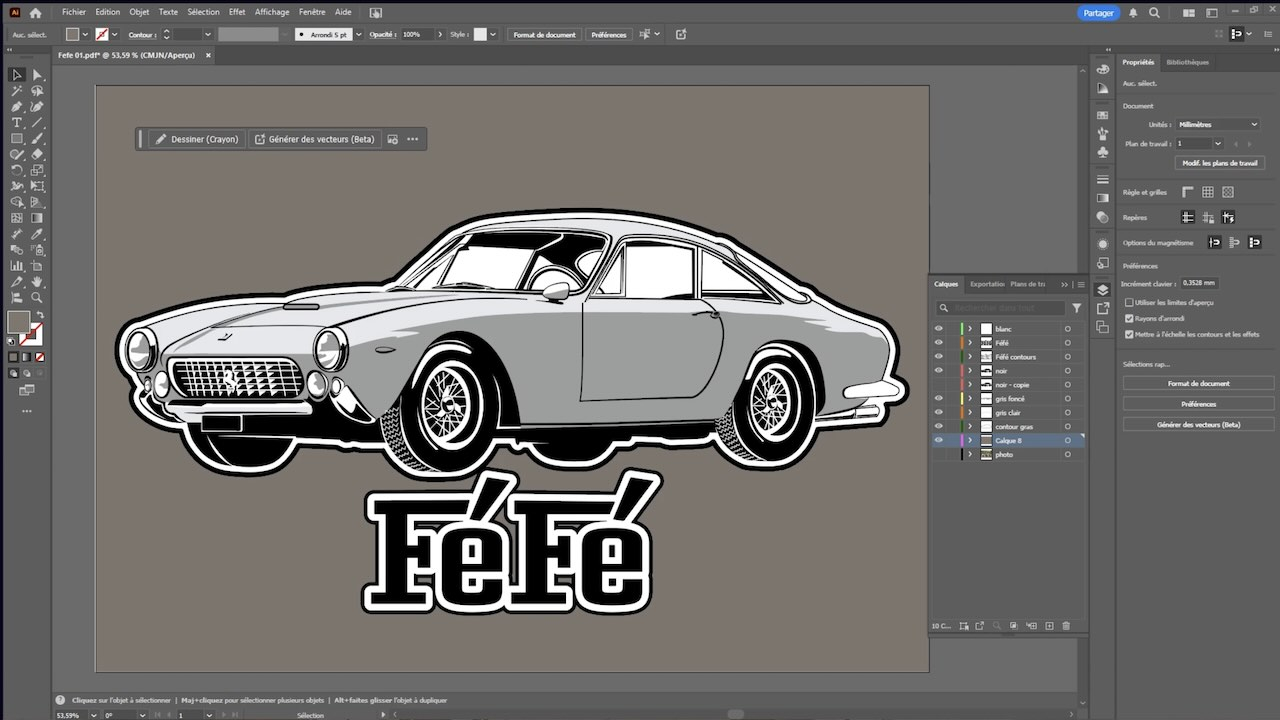Create a new layer with plus icon
Image resolution: width=1280 pixels, height=720 pixels.
1049,626
